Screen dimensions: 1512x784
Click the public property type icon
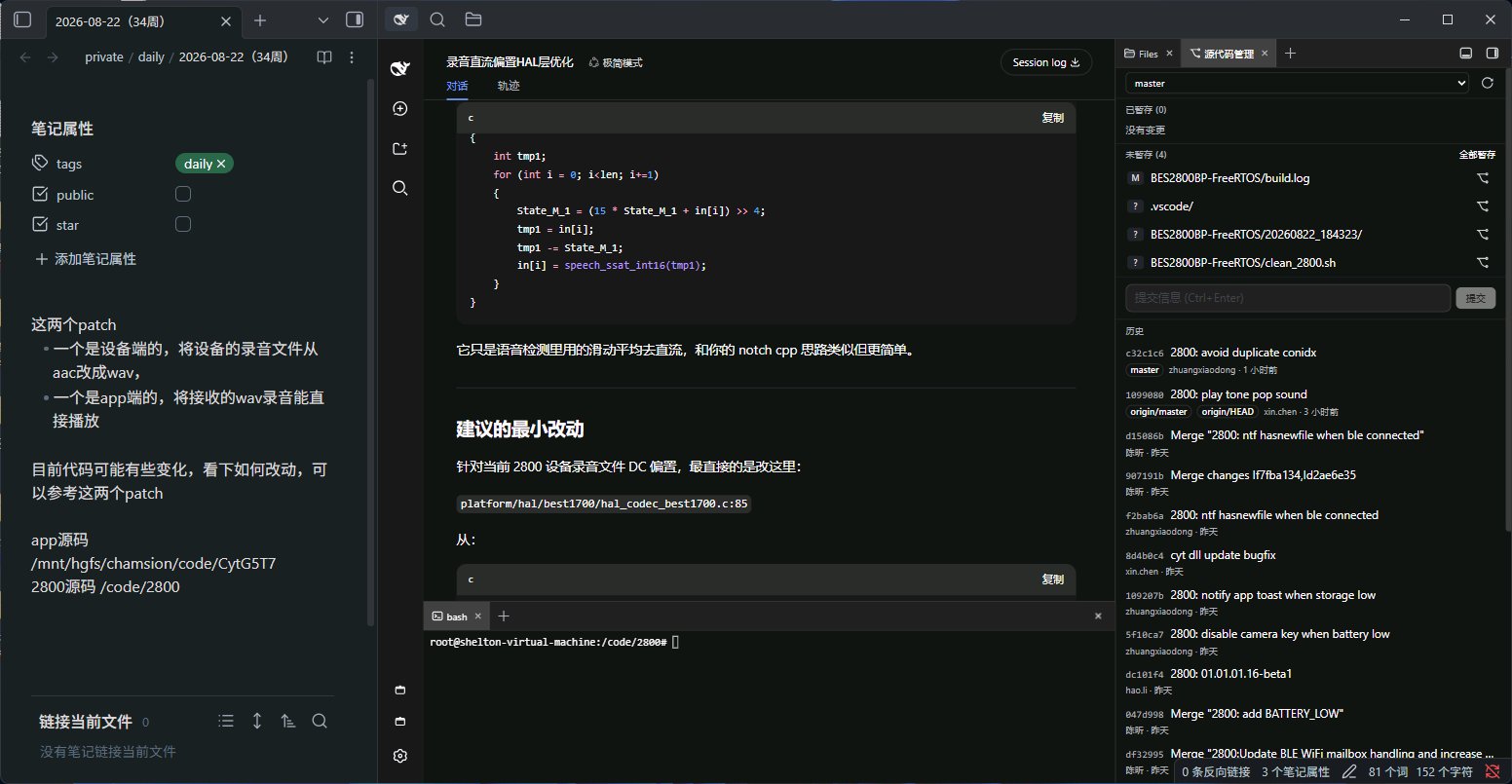40,194
